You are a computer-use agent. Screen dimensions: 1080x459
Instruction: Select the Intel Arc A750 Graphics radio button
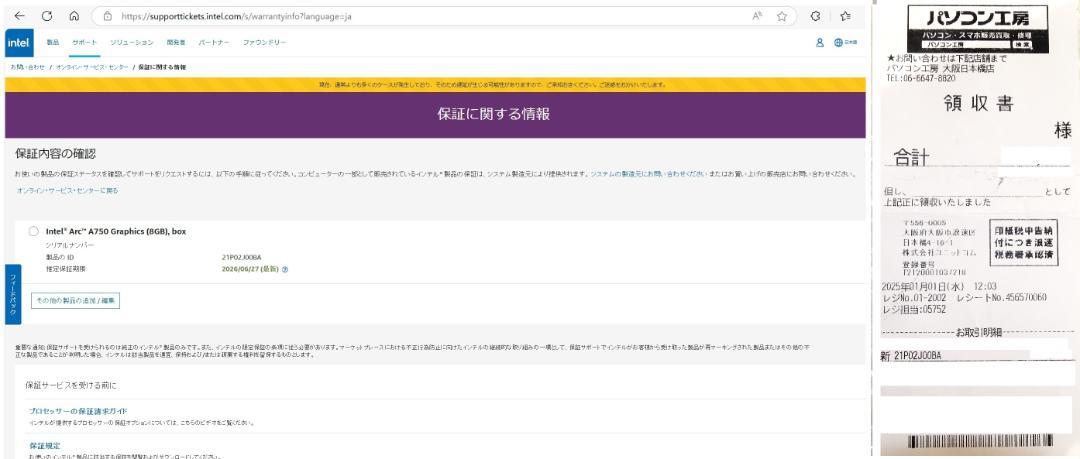pyautogui.click(x=33, y=232)
